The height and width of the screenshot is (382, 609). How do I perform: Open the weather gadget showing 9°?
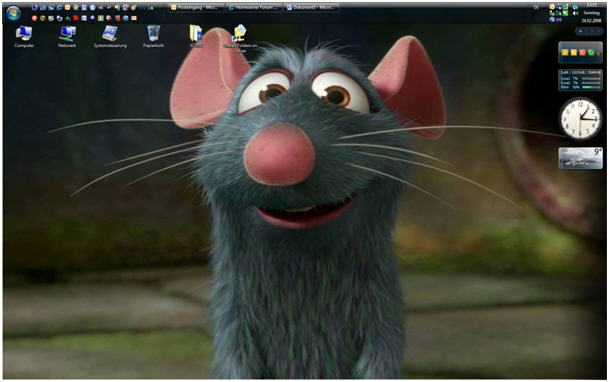click(x=580, y=158)
